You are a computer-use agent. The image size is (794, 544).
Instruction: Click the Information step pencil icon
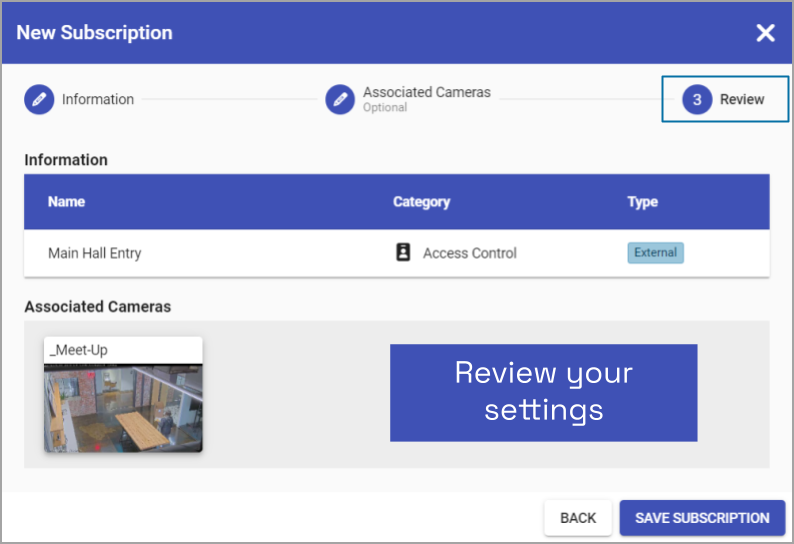click(39, 99)
